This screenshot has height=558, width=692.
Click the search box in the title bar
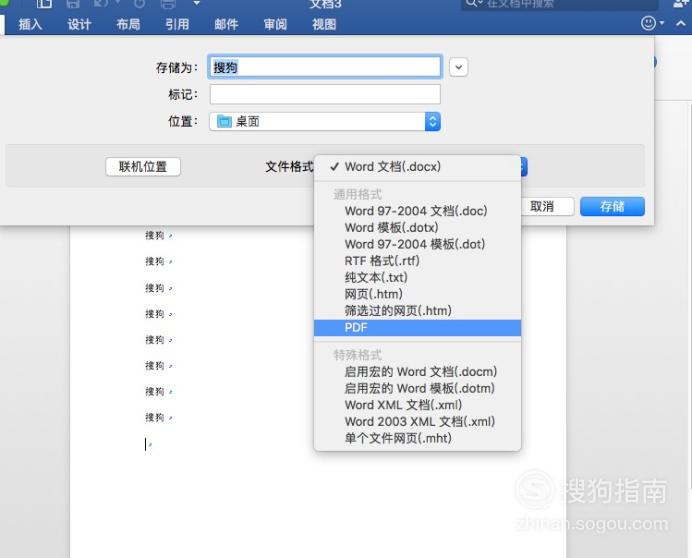(x=560, y=4)
